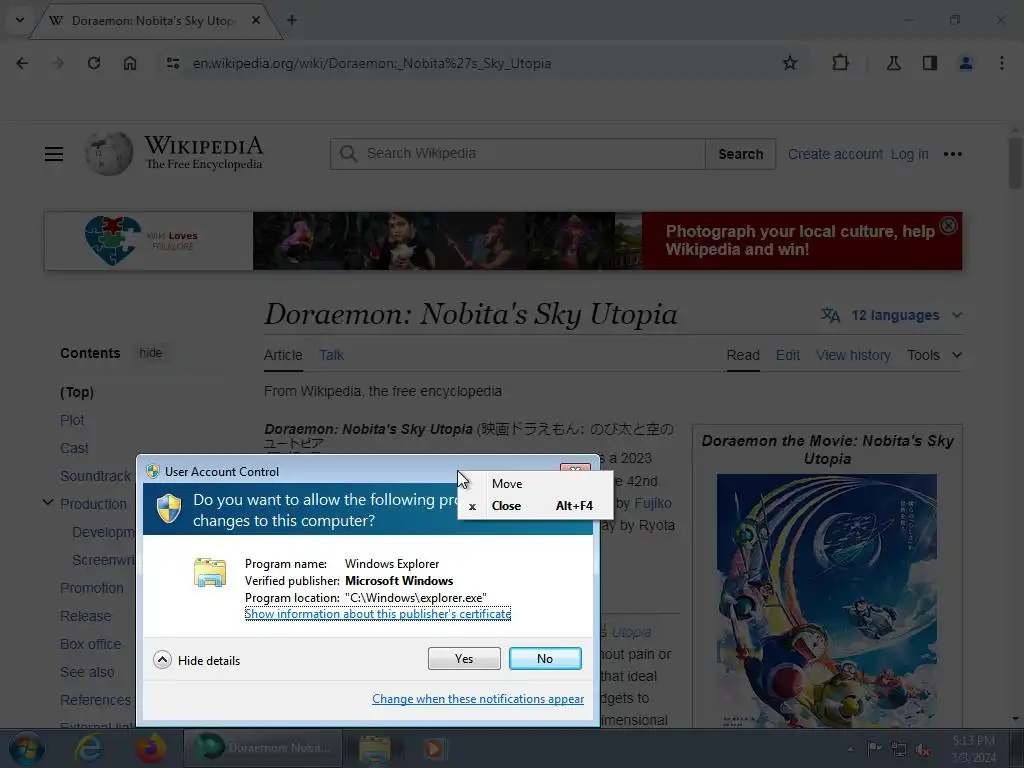
Task: Open 'Change when these notifications appear' link
Action: (478, 699)
